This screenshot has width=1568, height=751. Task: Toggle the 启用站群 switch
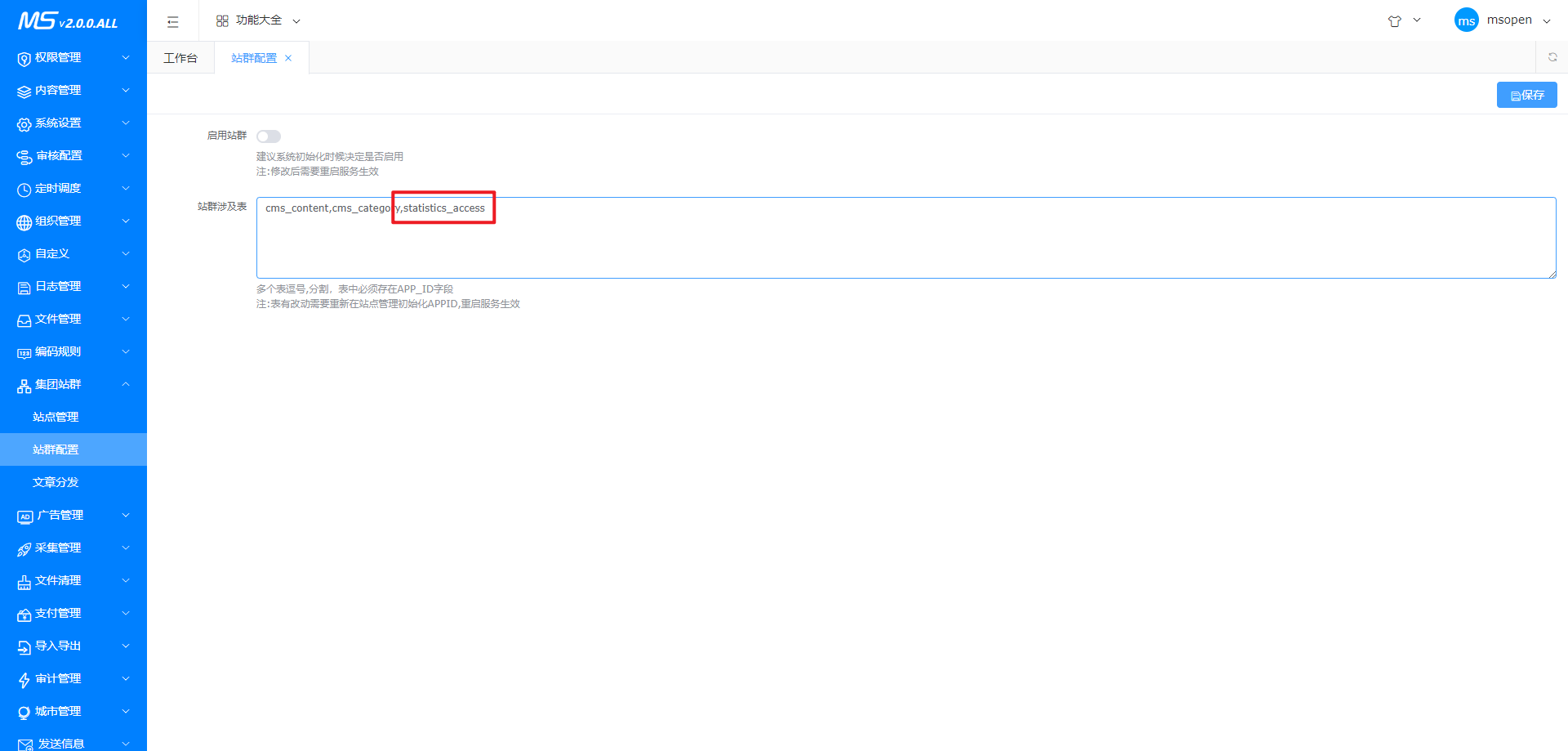(269, 136)
